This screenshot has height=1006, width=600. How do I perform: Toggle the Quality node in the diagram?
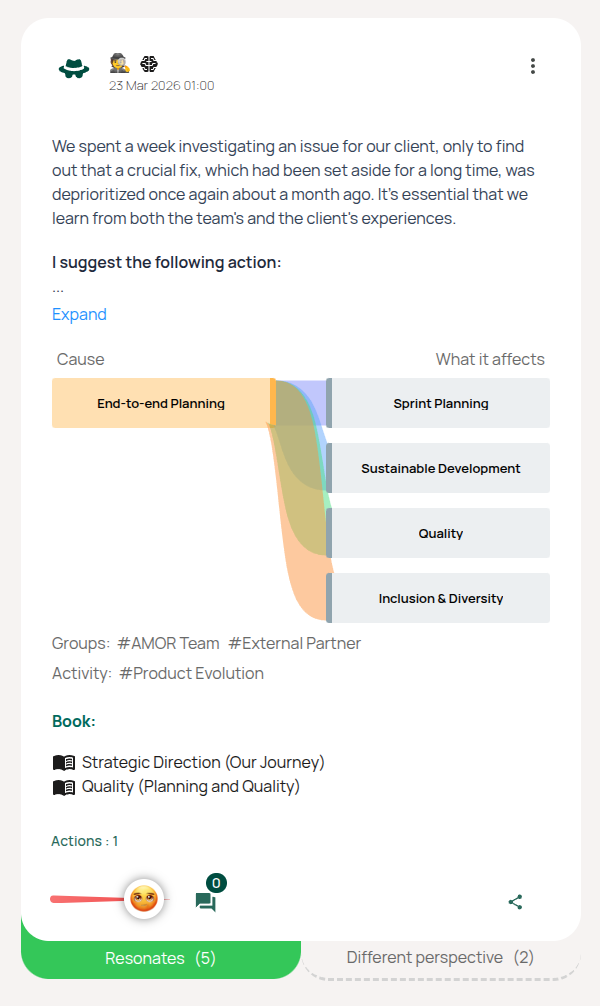(x=440, y=533)
